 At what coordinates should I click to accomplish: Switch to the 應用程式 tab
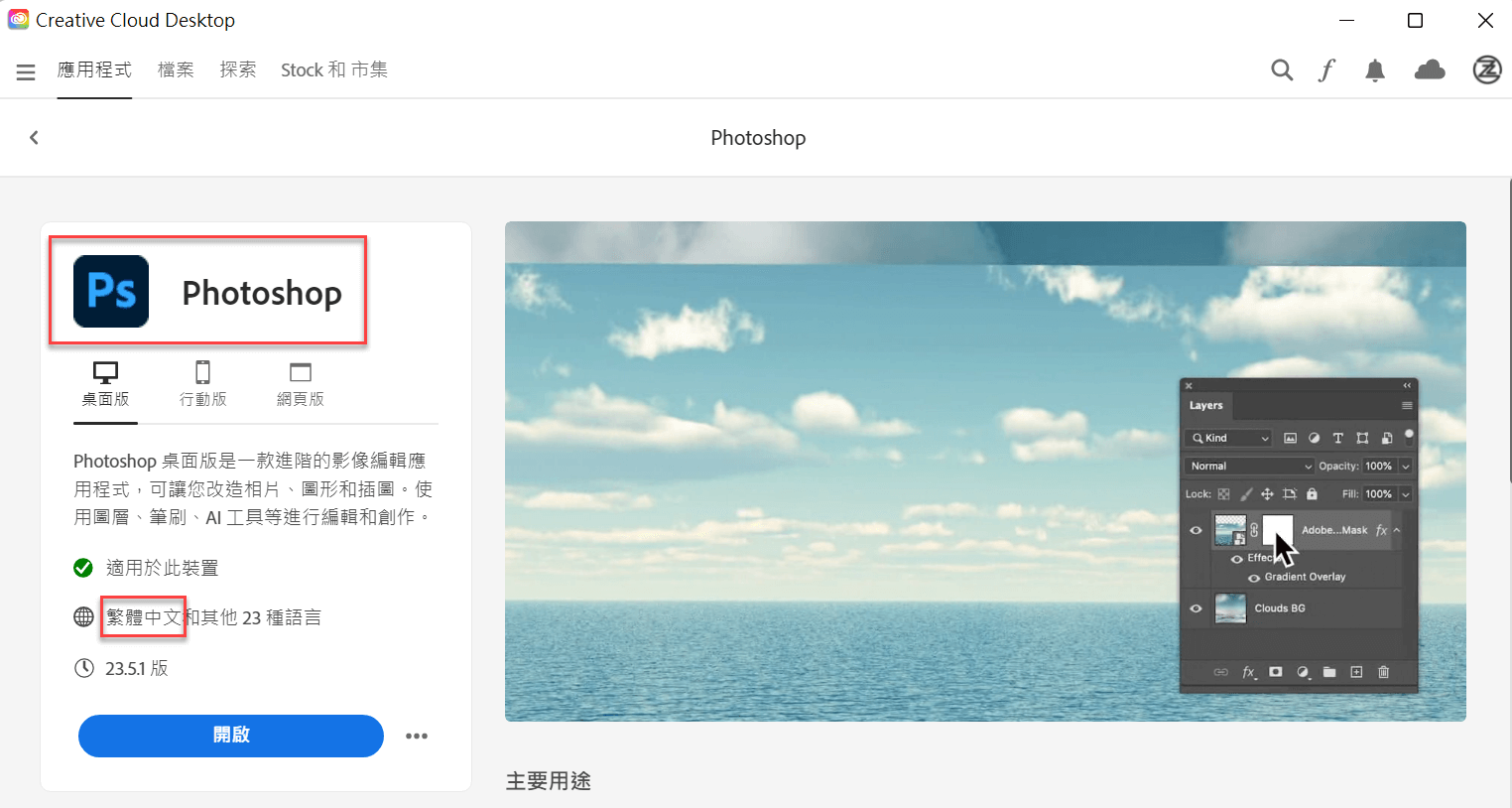point(94,69)
